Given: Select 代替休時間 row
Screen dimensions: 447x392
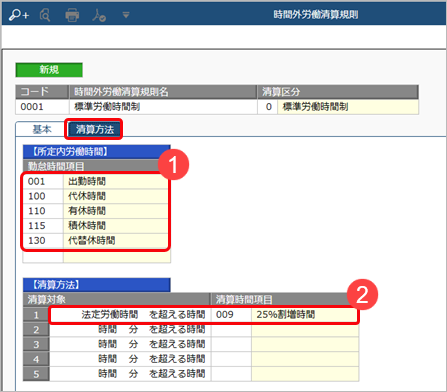Looking at the screenshot, I should click(x=117, y=241).
